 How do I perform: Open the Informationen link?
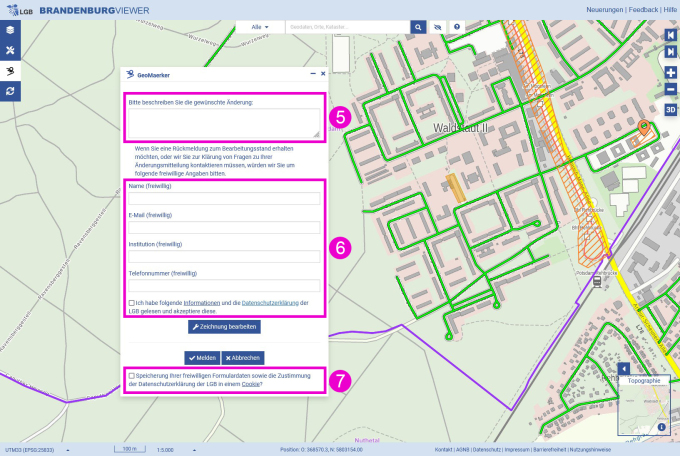tap(202, 303)
